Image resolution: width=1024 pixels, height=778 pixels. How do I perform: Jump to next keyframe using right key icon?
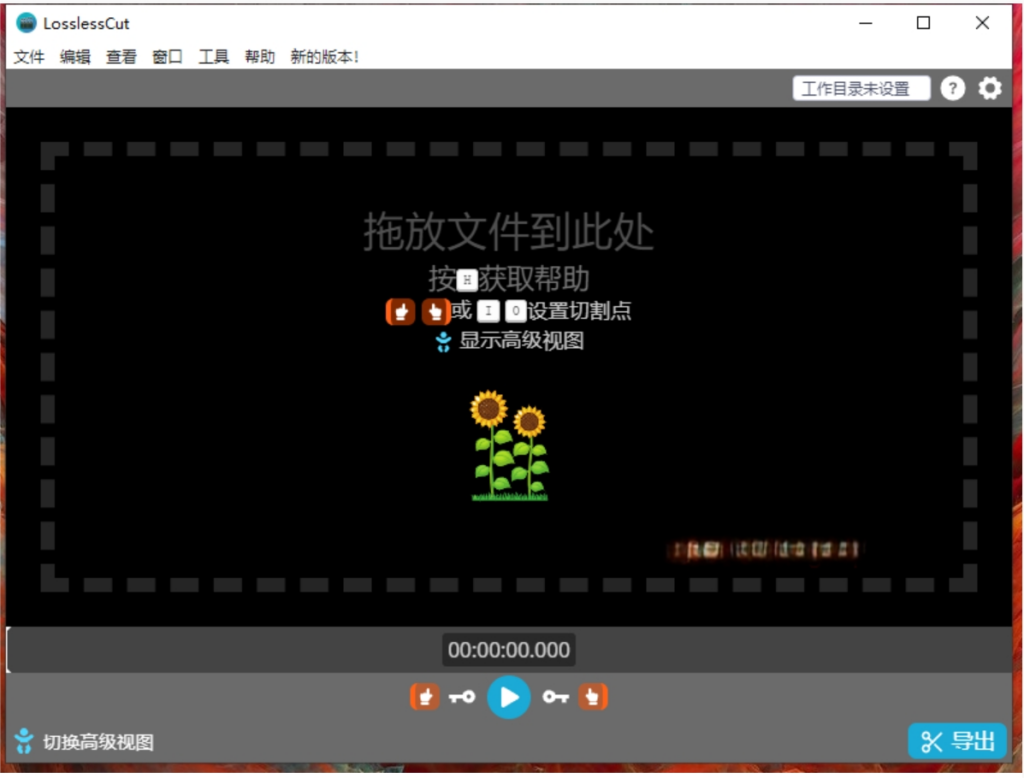coord(556,697)
